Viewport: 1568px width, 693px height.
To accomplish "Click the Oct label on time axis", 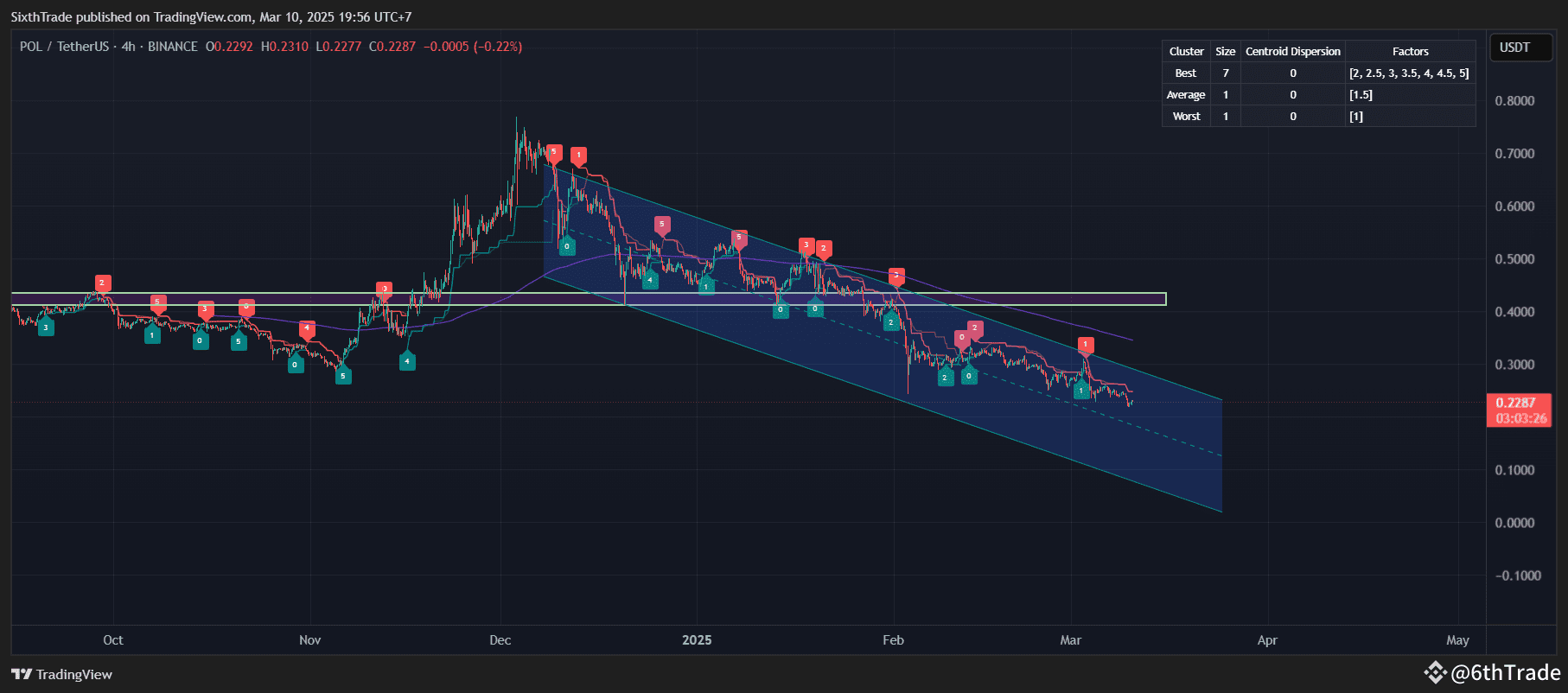I will point(113,640).
